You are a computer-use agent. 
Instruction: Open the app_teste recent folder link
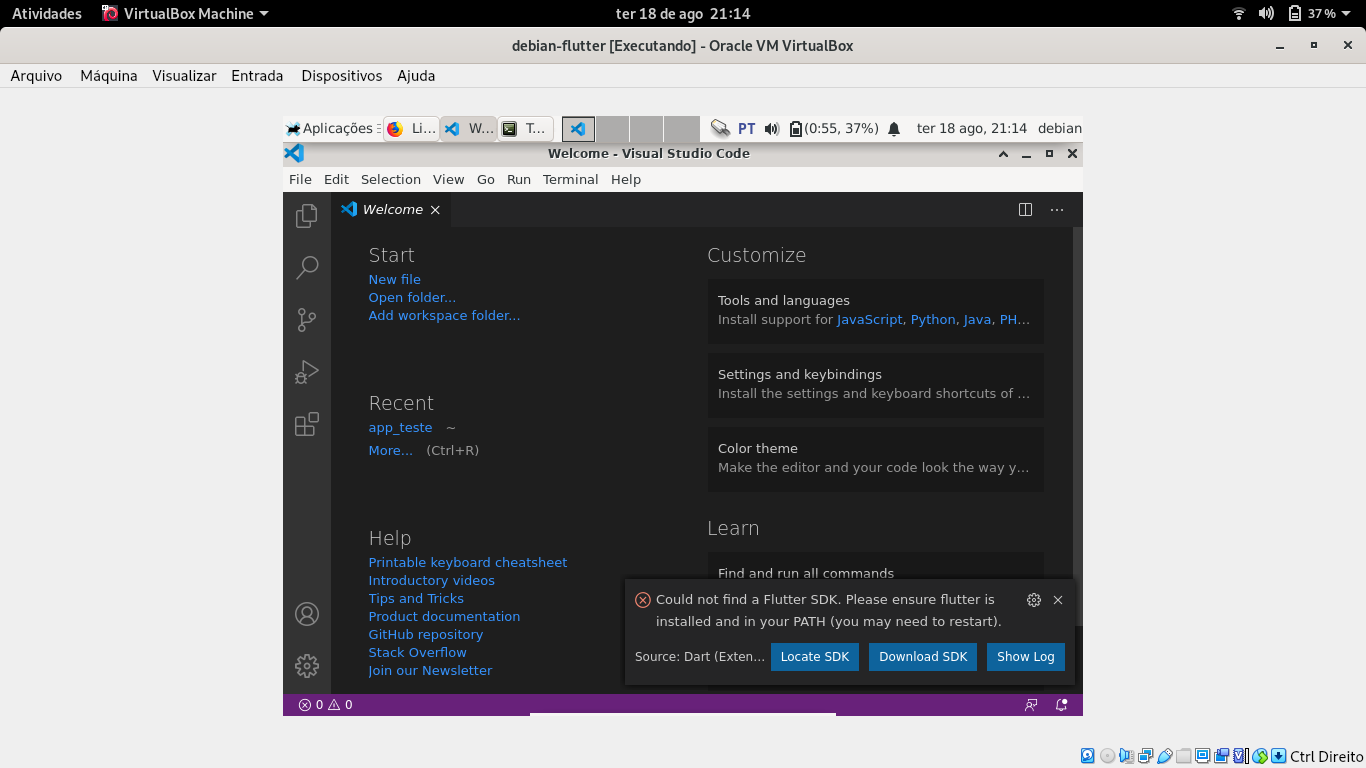coord(400,428)
